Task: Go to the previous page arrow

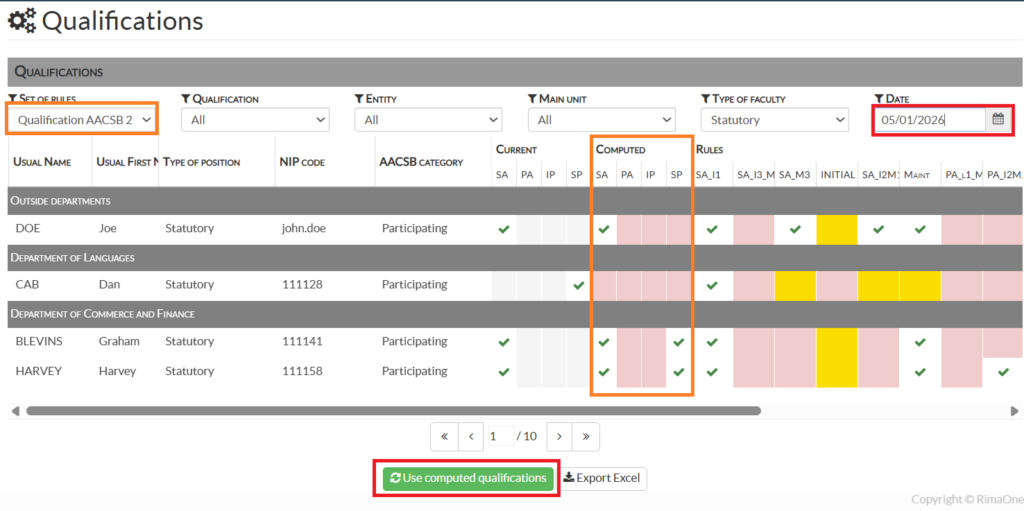Action: click(x=471, y=436)
